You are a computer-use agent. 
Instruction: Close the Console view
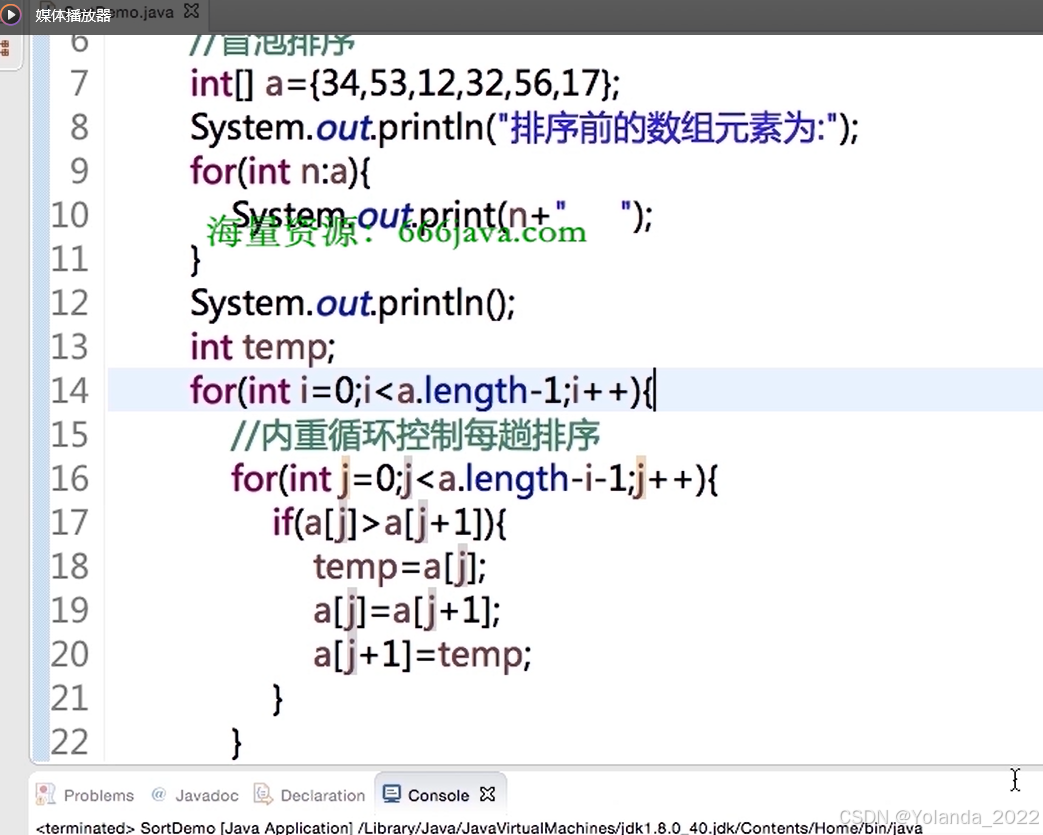pos(488,794)
